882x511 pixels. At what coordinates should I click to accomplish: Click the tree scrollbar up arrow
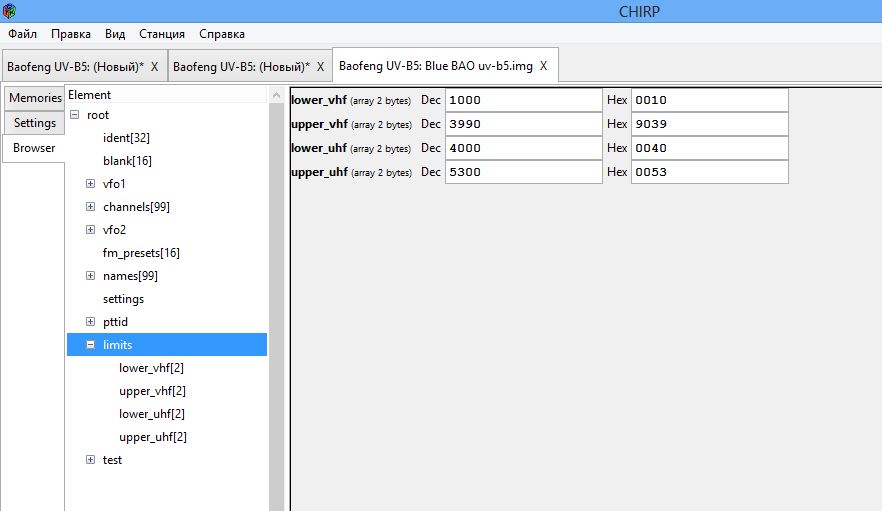pos(276,96)
